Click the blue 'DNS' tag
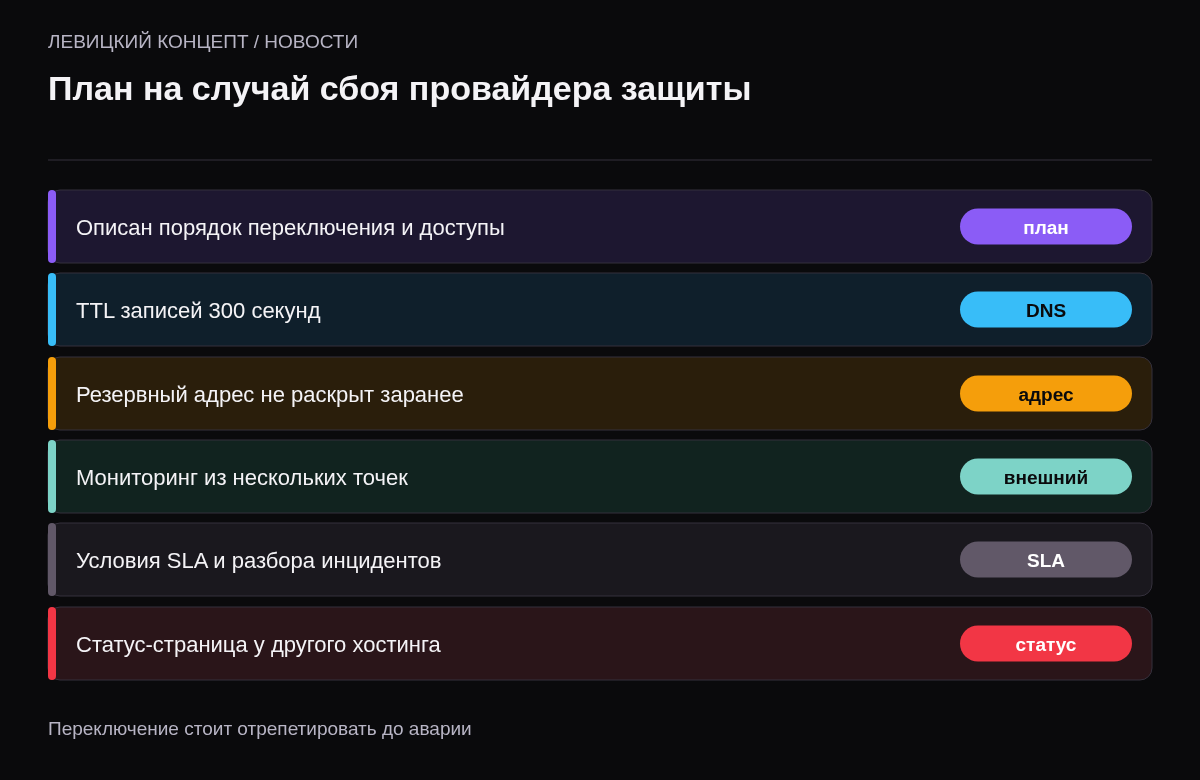 tap(1046, 310)
